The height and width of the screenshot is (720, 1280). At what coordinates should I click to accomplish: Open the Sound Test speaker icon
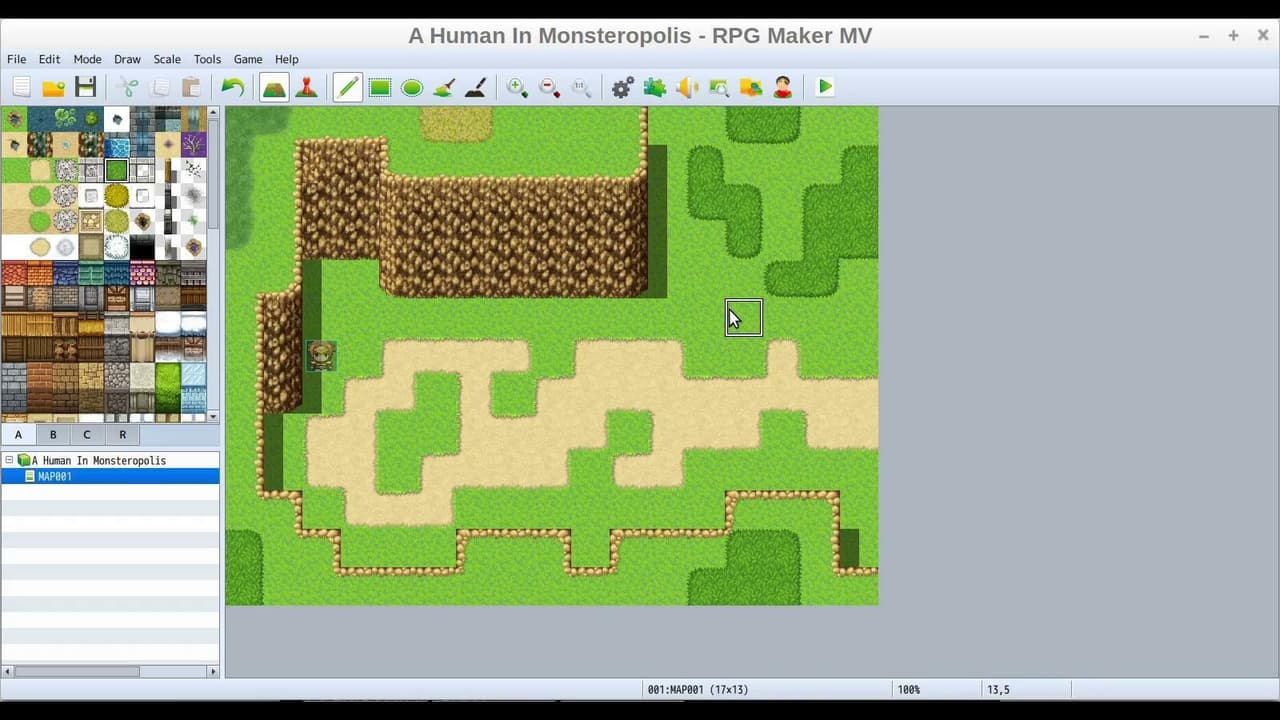pos(686,87)
